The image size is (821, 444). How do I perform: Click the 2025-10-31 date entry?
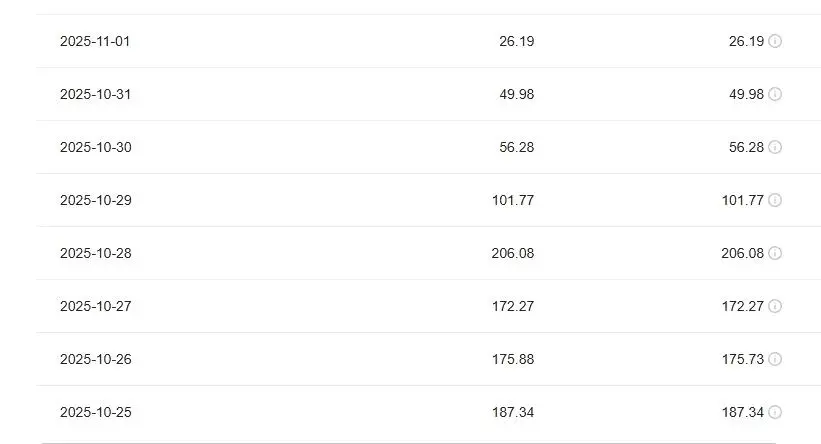coord(95,94)
